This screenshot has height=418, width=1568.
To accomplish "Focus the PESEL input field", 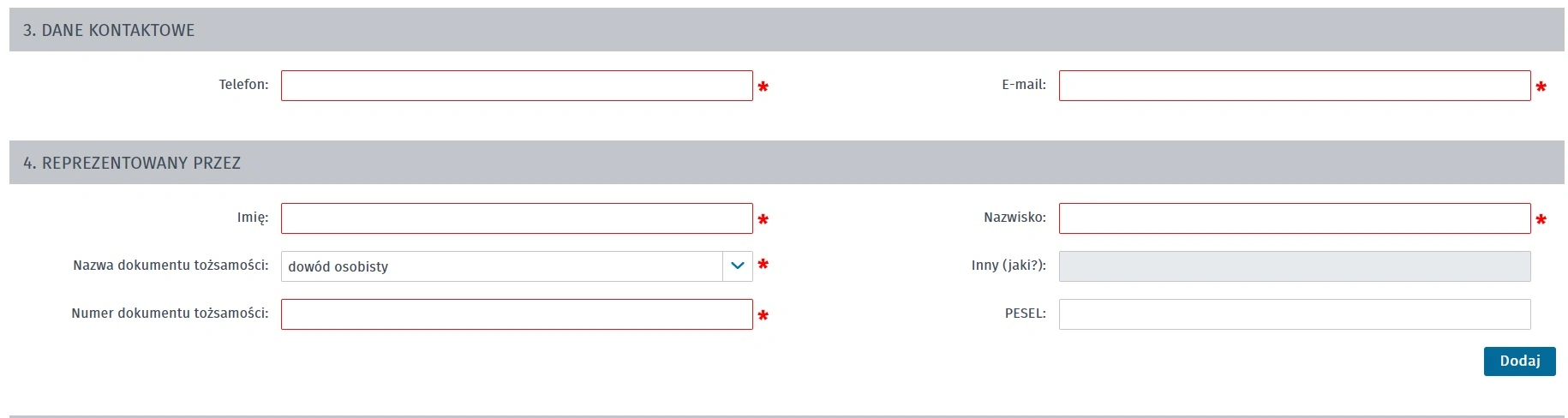I will click(1295, 314).
